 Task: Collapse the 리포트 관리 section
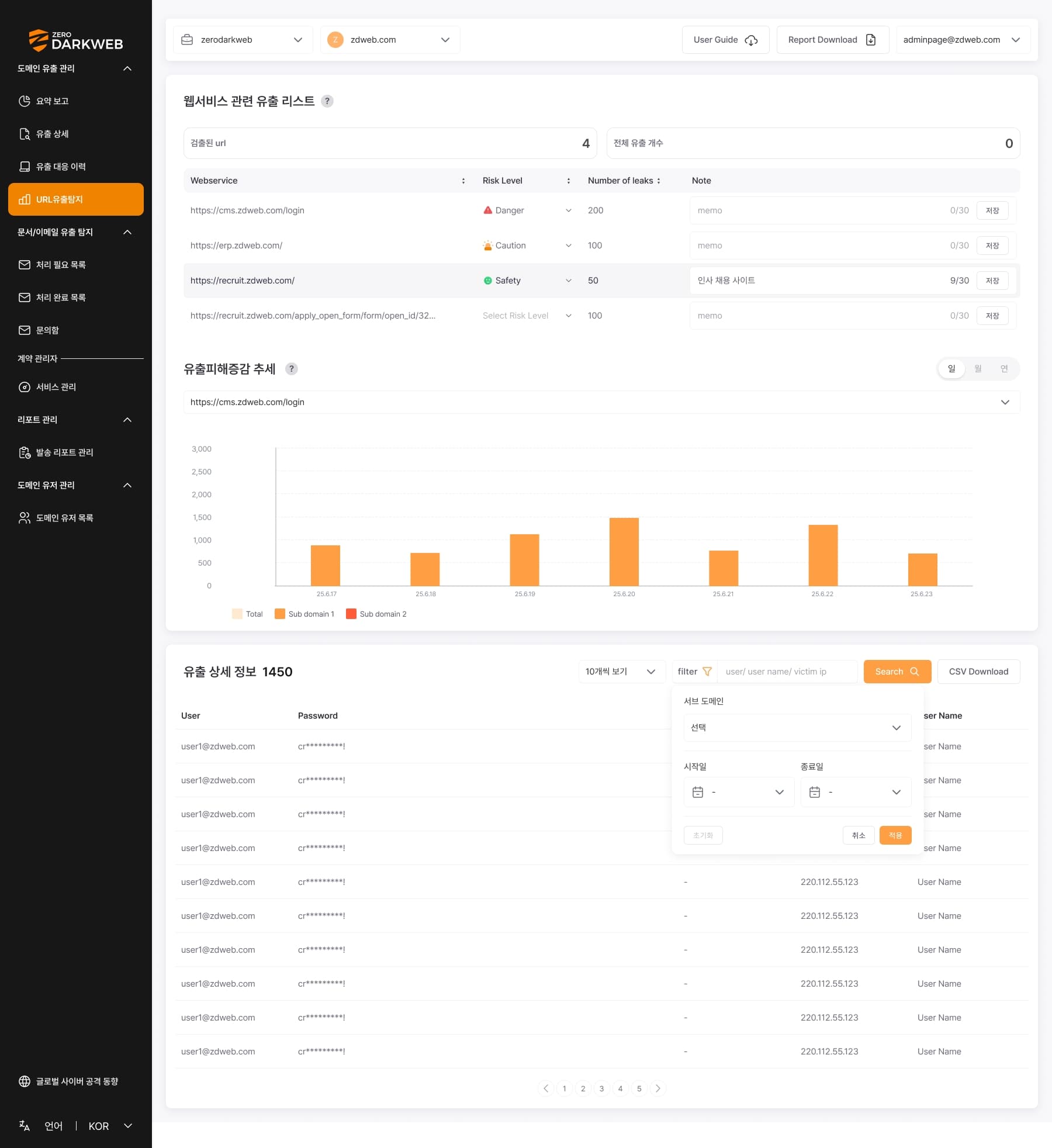coord(127,420)
